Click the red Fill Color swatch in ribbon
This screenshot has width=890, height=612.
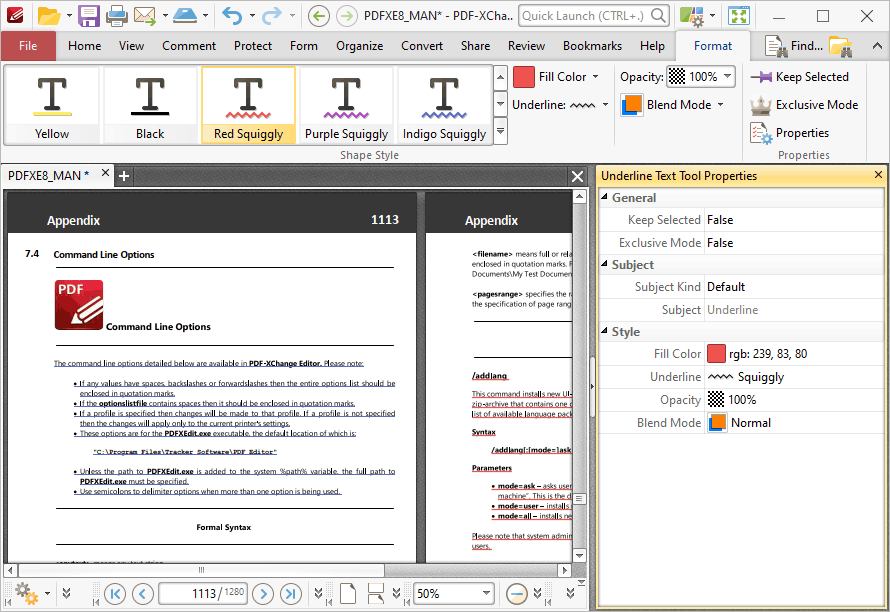(523, 77)
